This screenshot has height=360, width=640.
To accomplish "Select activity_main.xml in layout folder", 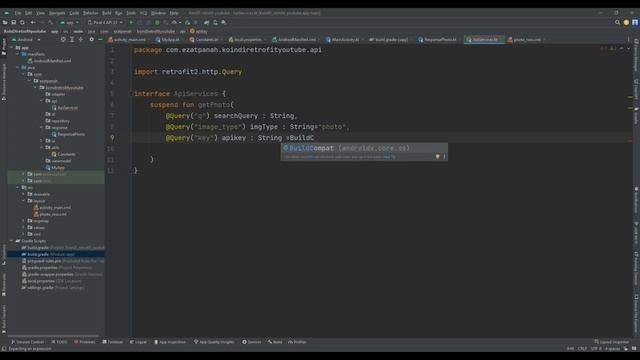I will tap(52, 207).
